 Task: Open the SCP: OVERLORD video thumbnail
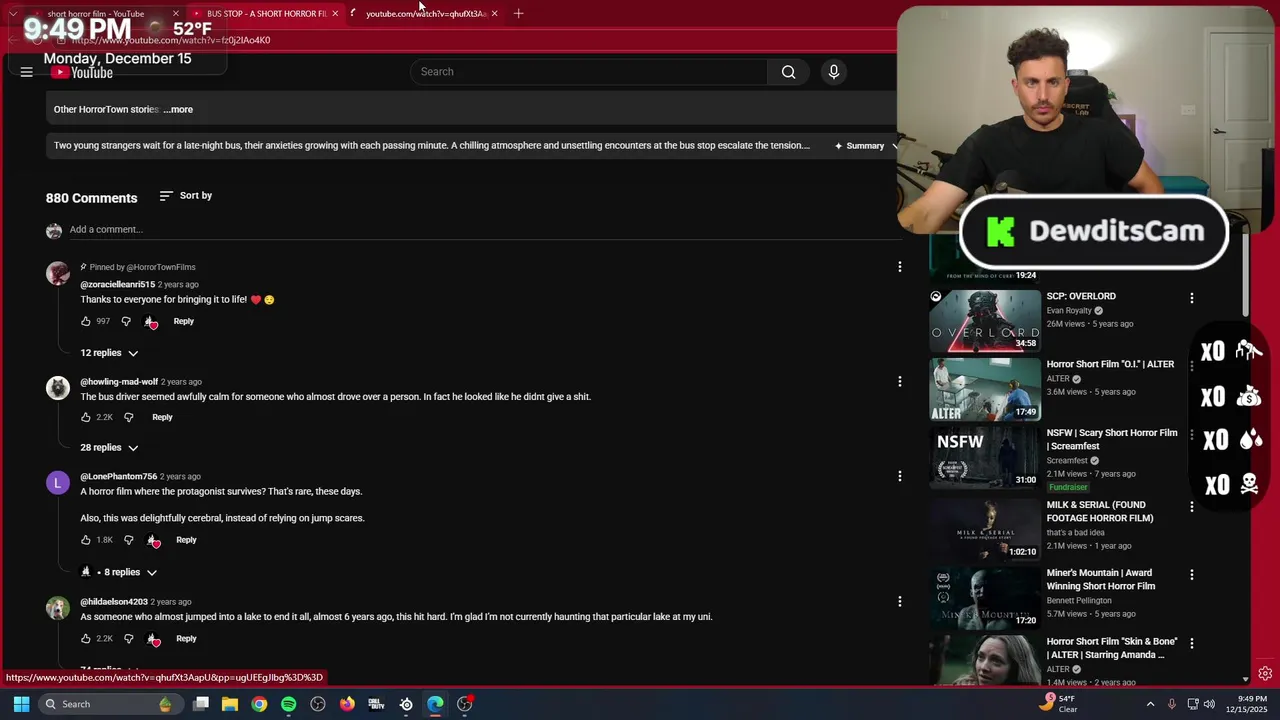985,320
